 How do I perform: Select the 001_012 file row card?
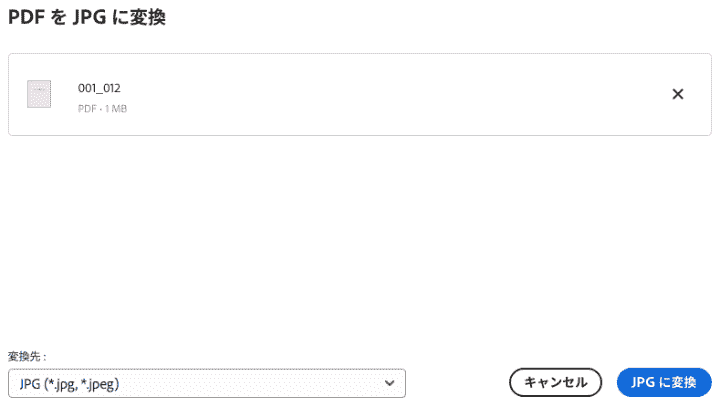[x=360, y=94]
